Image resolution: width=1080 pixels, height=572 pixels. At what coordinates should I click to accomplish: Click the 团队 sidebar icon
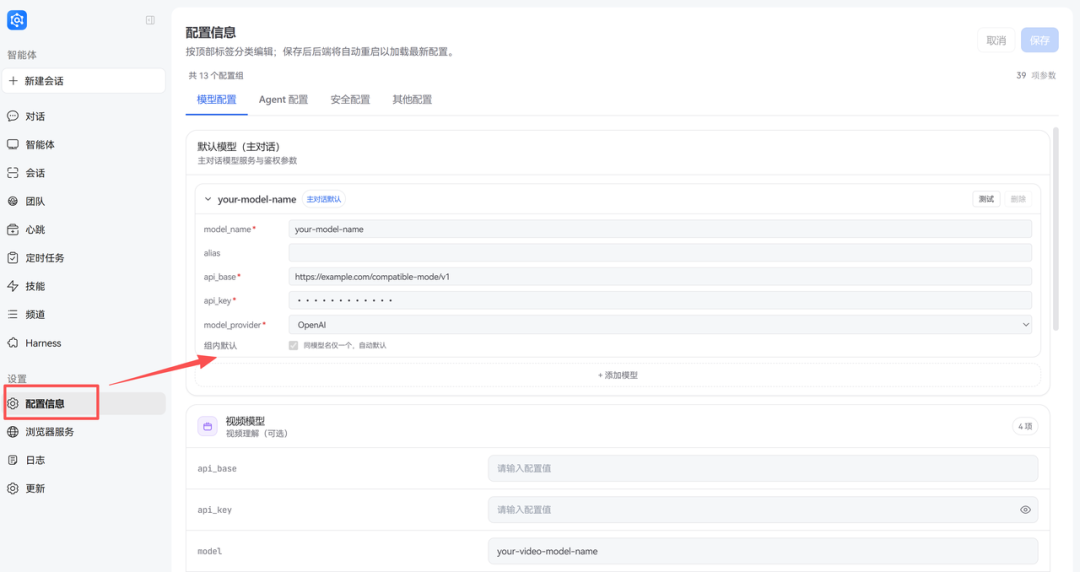point(13,201)
